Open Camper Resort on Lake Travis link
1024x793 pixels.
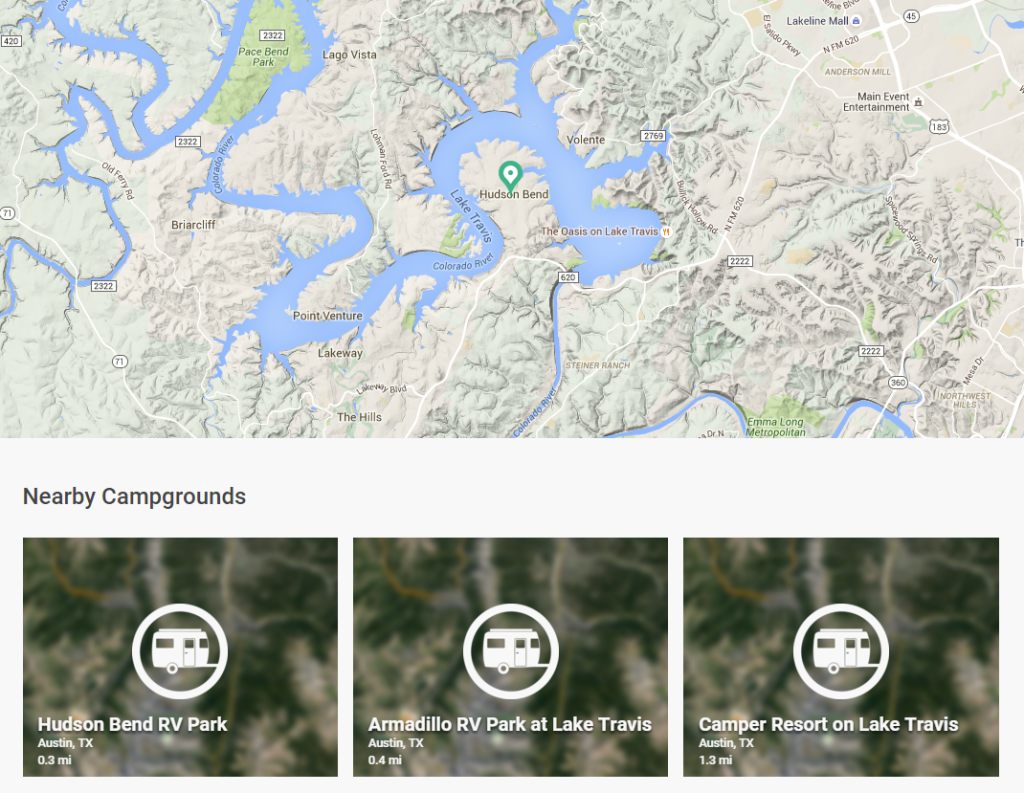828,724
